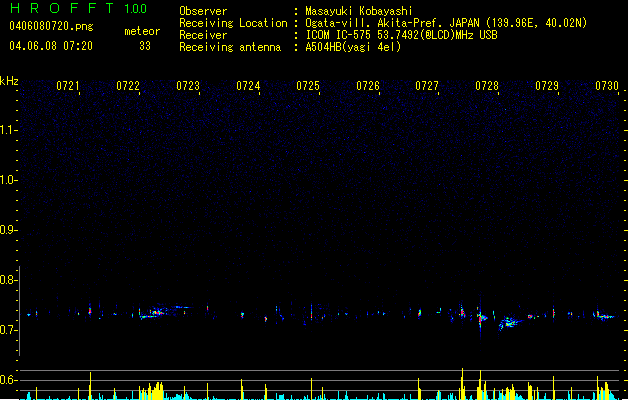Image resolution: width=629 pixels, height=400 pixels.
Task: Click the 0.8 frequency axis label
Action: [x=8, y=280]
